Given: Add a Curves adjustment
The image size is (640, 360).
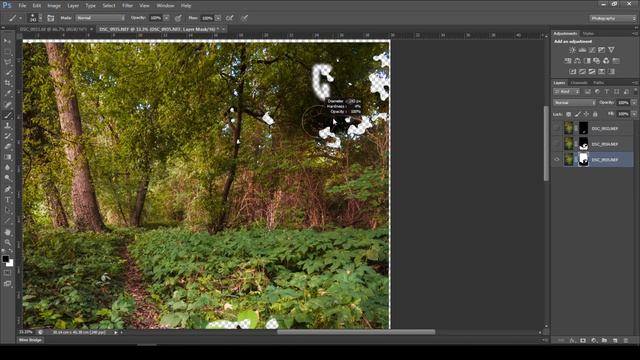Looking at the screenshot, I should [x=592, y=50].
